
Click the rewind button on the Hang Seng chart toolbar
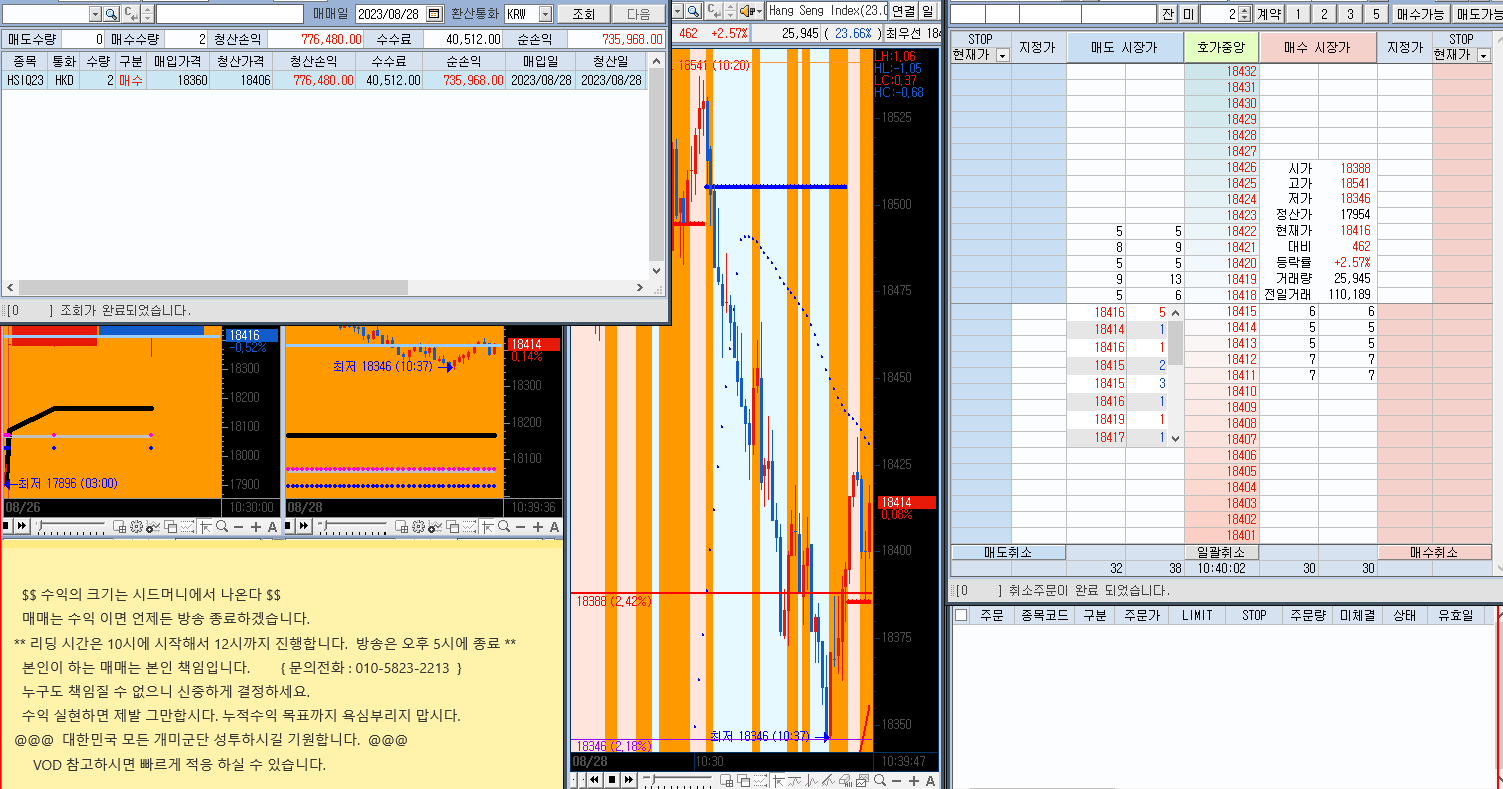click(595, 779)
